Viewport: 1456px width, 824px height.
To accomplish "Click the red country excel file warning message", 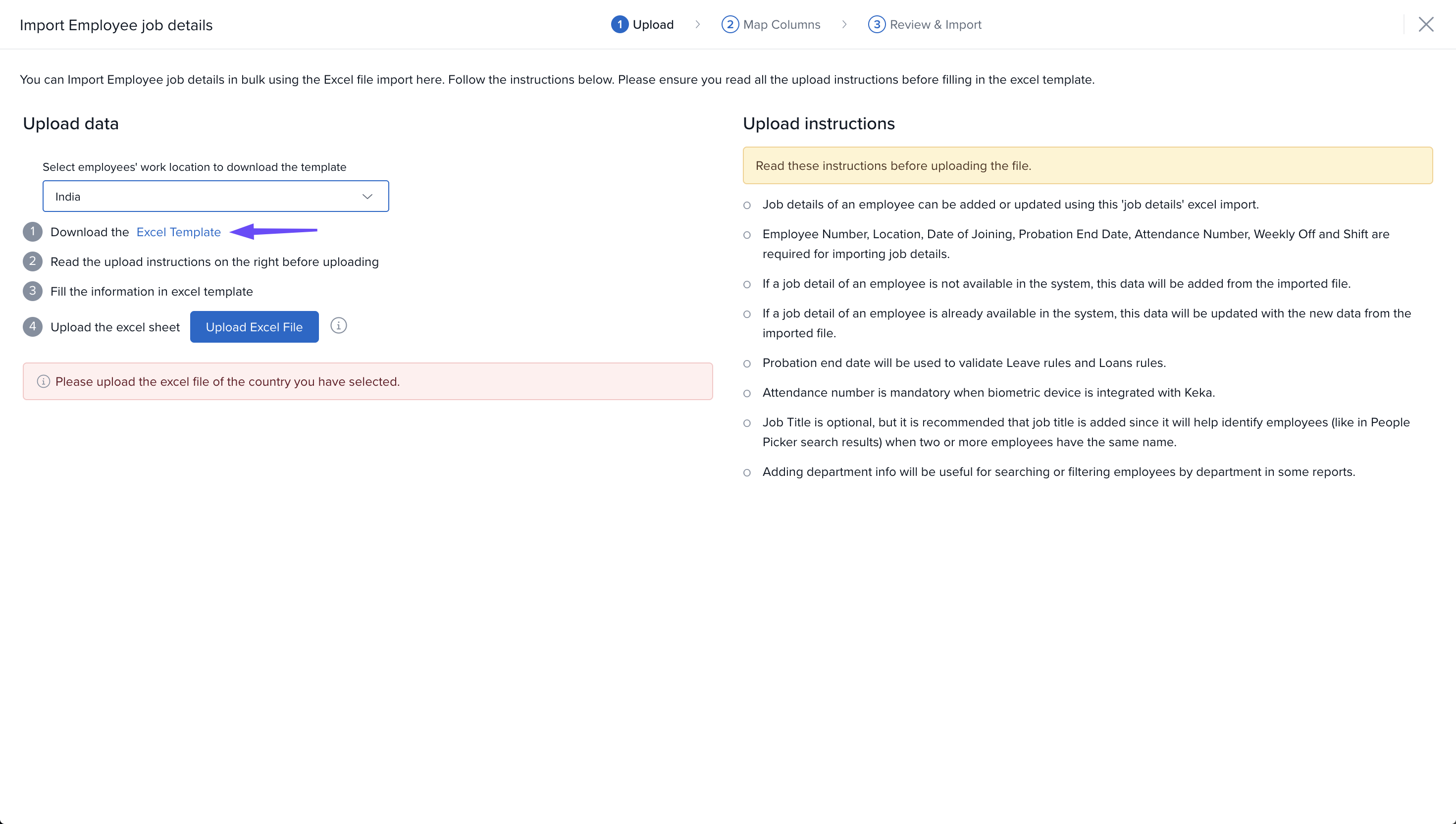I will coord(227,381).
